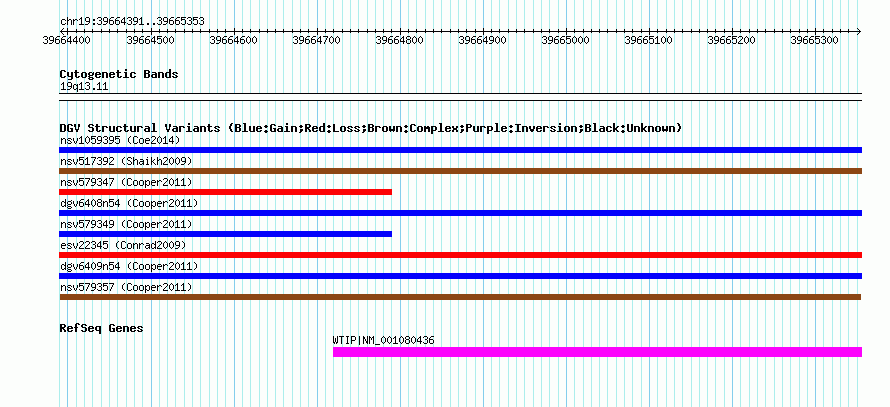The height and width of the screenshot is (407, 890).
Task: Click ruler tick label 39664700
Action: pyautogui.click(x=316, y=40)
